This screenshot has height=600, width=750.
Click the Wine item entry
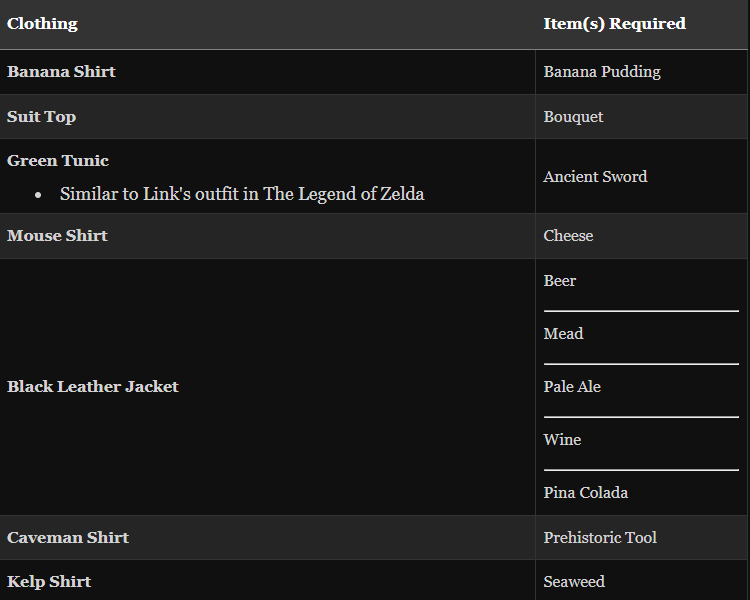click(x=562, y=440)
